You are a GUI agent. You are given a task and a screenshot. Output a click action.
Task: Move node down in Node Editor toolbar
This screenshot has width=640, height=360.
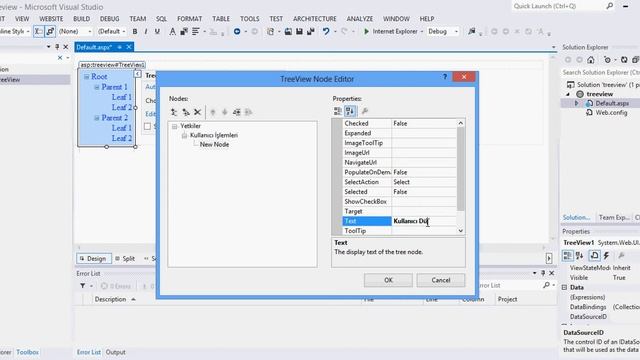(x=224, y=112)
